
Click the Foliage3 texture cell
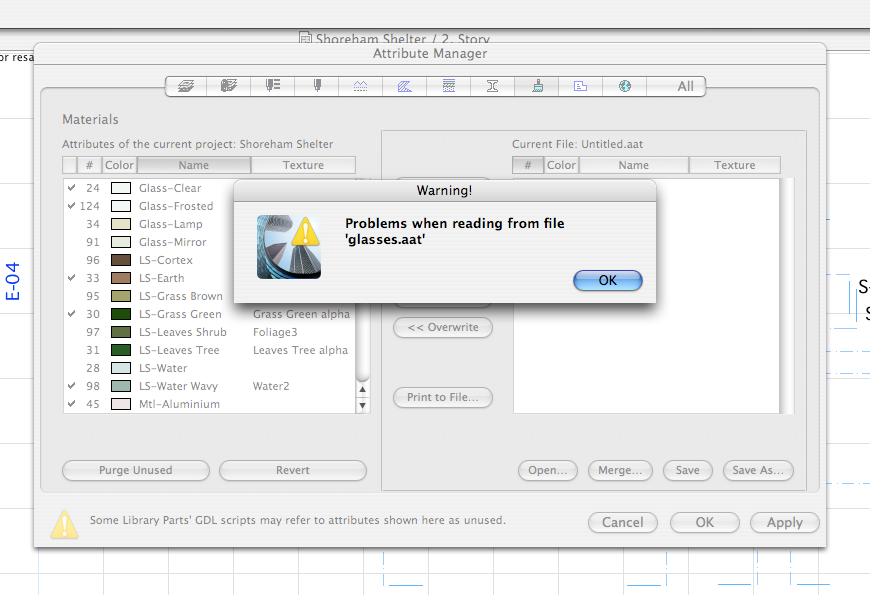tap(275, 332)
